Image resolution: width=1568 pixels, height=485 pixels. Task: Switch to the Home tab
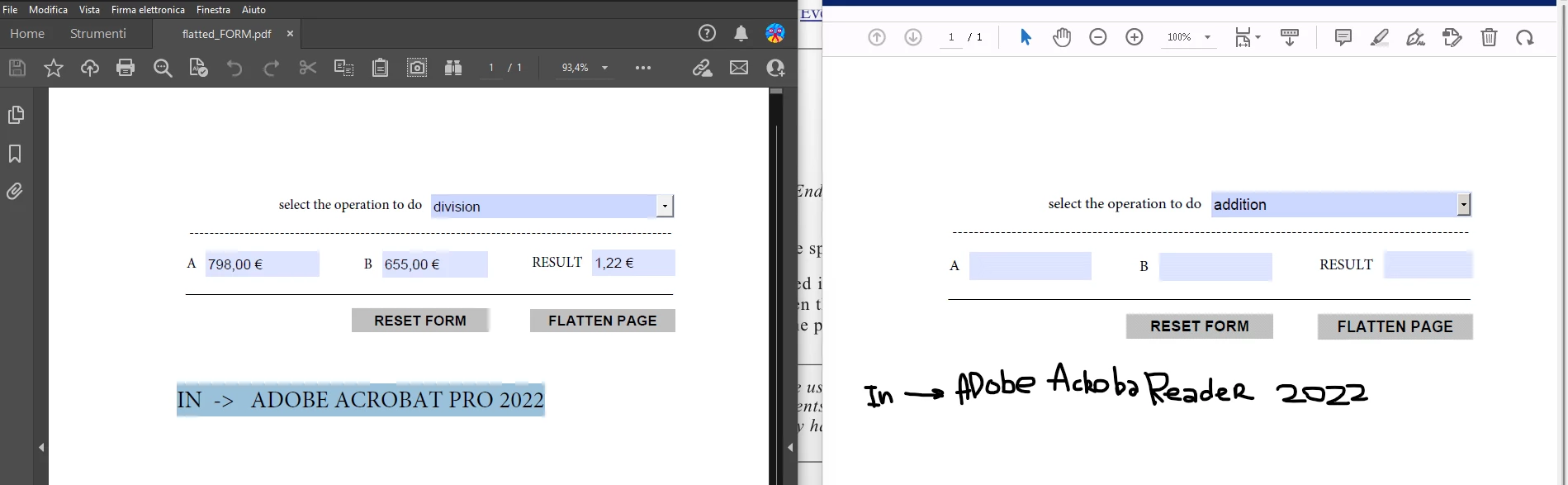[27, 34]
